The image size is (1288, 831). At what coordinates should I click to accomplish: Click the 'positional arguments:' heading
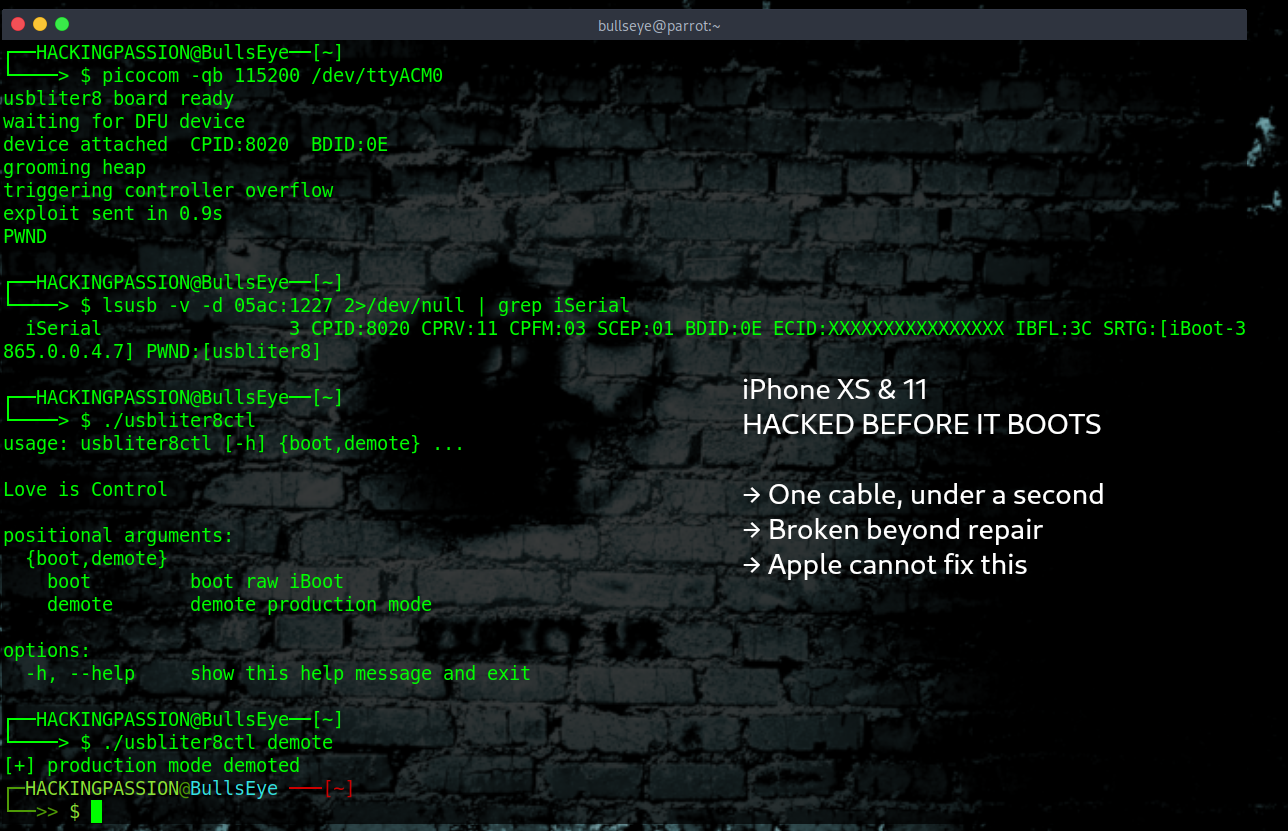coord(118,536)
